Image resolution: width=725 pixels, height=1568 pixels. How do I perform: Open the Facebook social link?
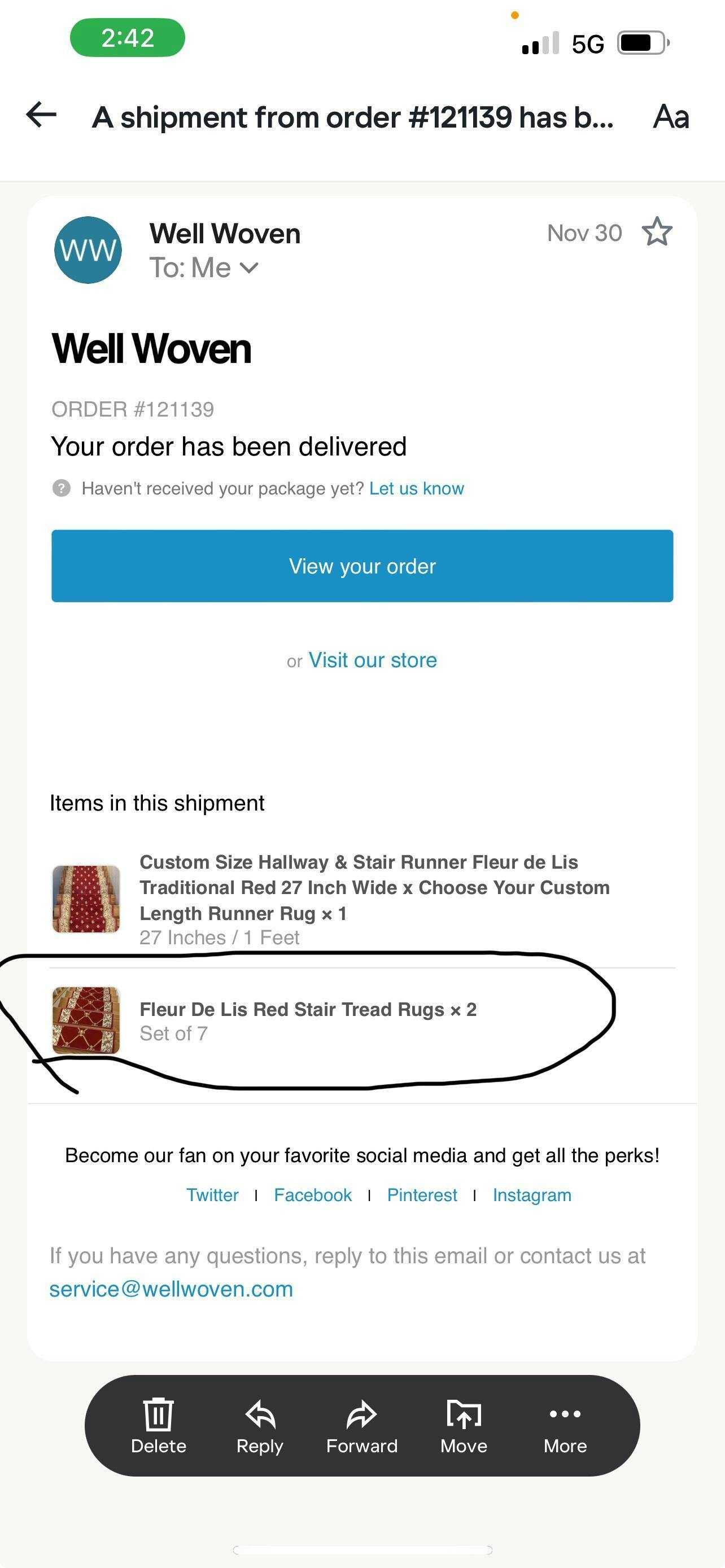[x=313, y=1195]
